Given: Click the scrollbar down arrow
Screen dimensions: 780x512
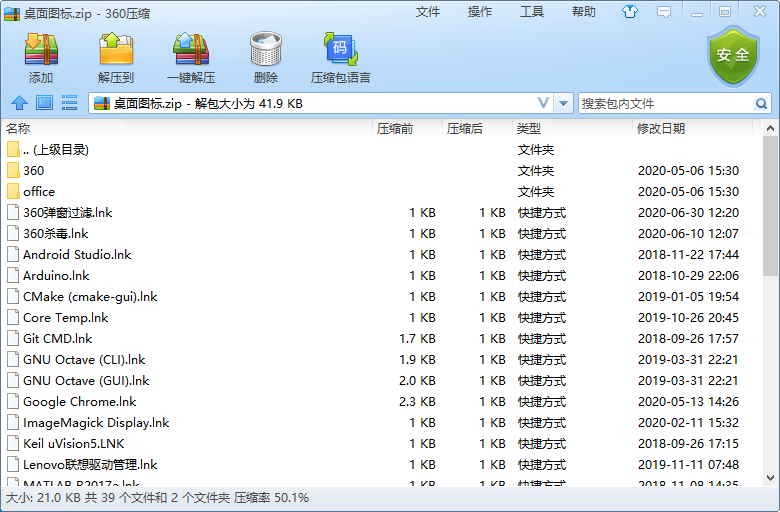Looking at the screenshot, I should [771, 478].
